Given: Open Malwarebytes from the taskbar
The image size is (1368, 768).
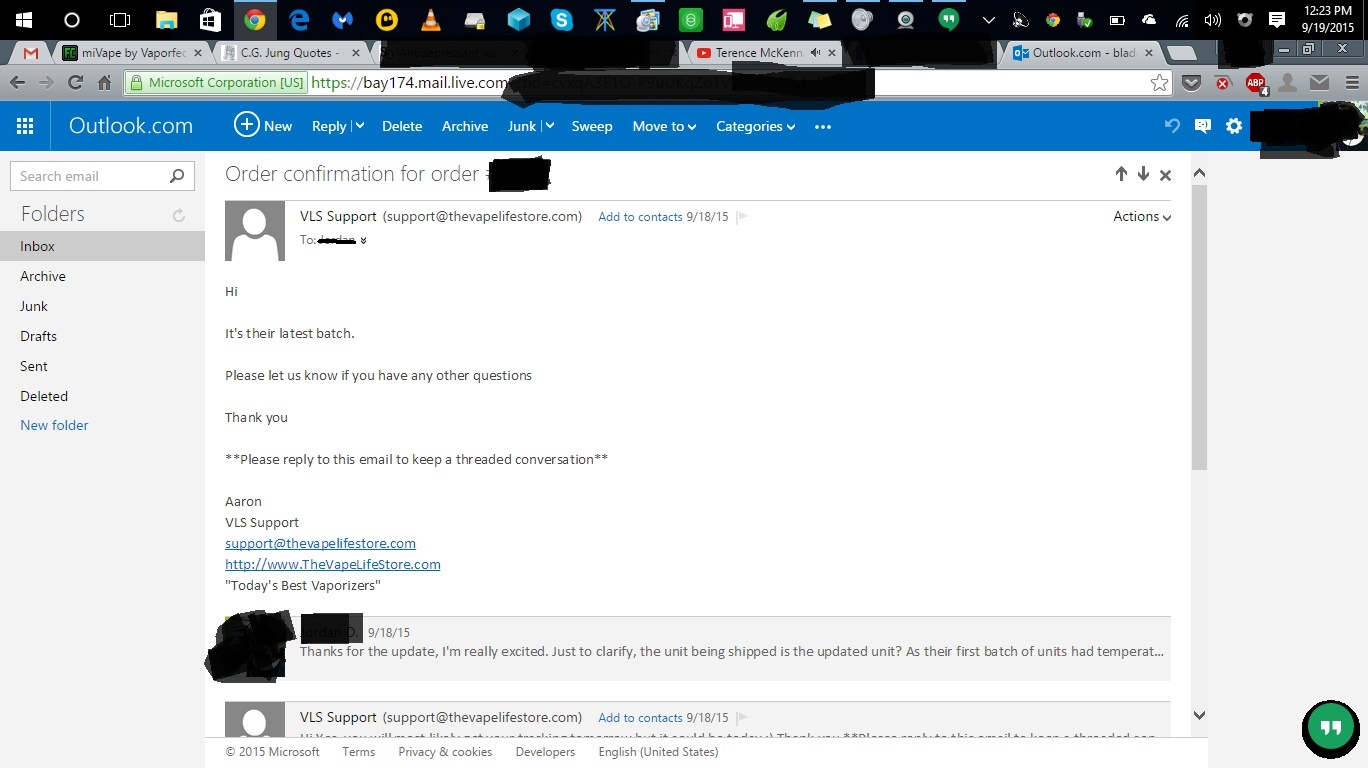Looking at the screenshot, I should (x=343, y=19).
